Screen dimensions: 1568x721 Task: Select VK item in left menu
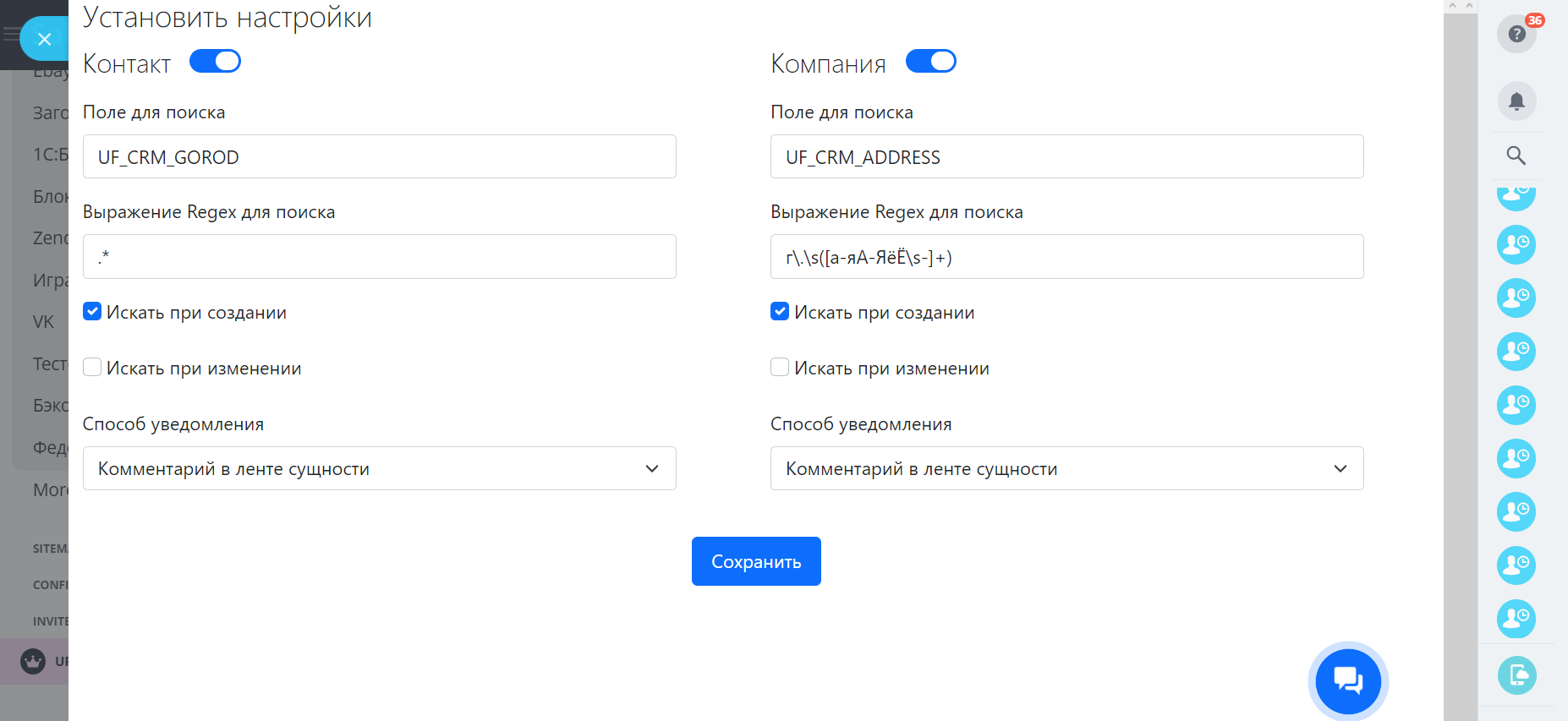43,322
